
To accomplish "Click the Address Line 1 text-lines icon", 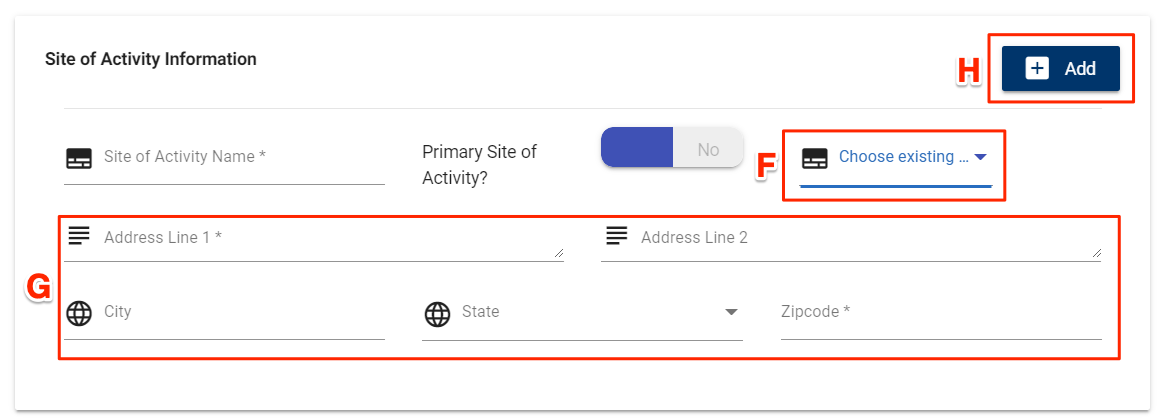I will 79,236.
